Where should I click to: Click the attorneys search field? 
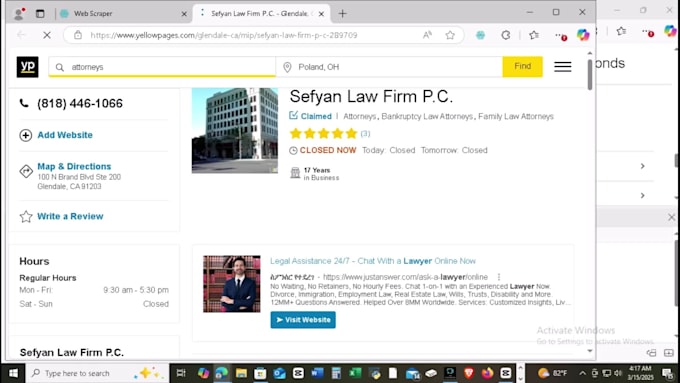click(x=162, y=67)
